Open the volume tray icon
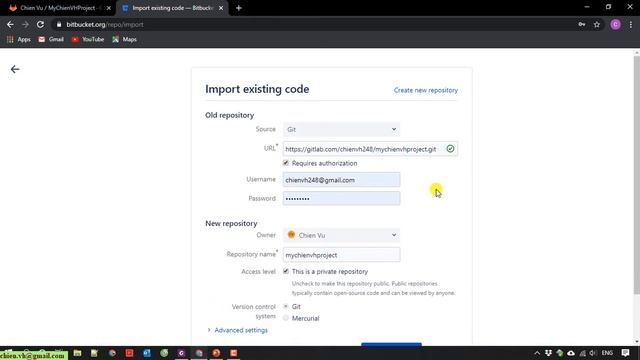This screenshot has height=360, width=640. point(593,353)
